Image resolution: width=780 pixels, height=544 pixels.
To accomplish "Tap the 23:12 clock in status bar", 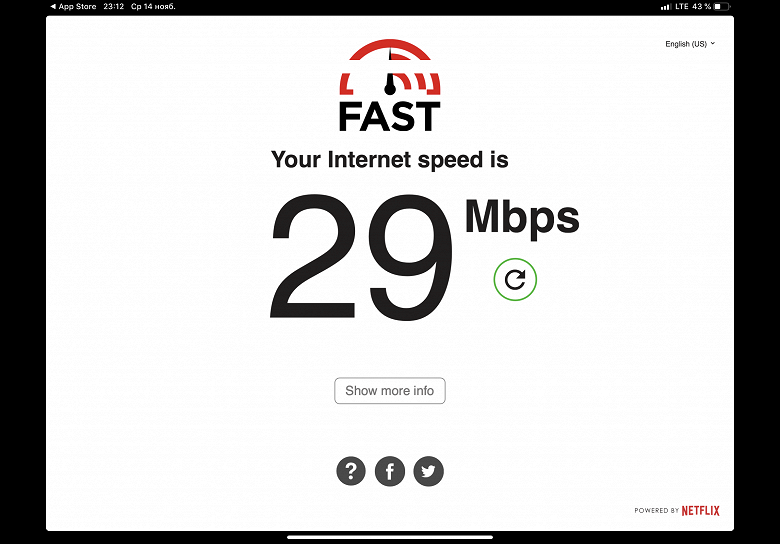I will [x=113, y=6].
